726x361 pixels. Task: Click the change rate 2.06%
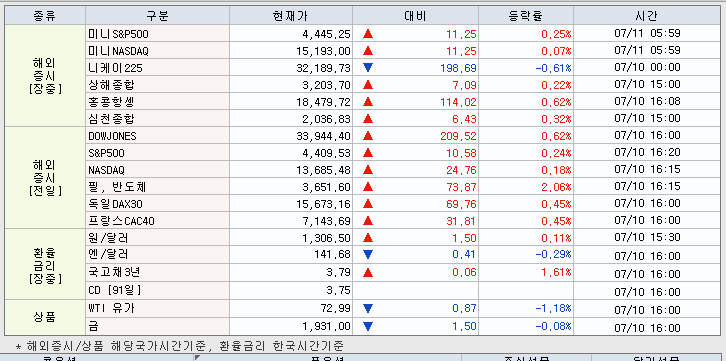tap(556, 187)
